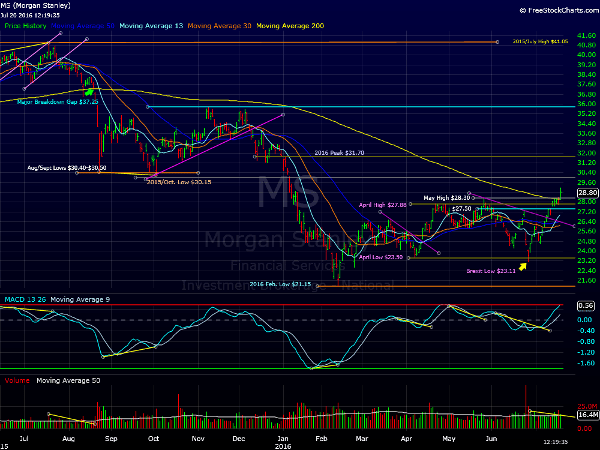Screen dimensions: 600x450
Task: Click the Jan month label on time axis
Action: (x=282, y=439)
